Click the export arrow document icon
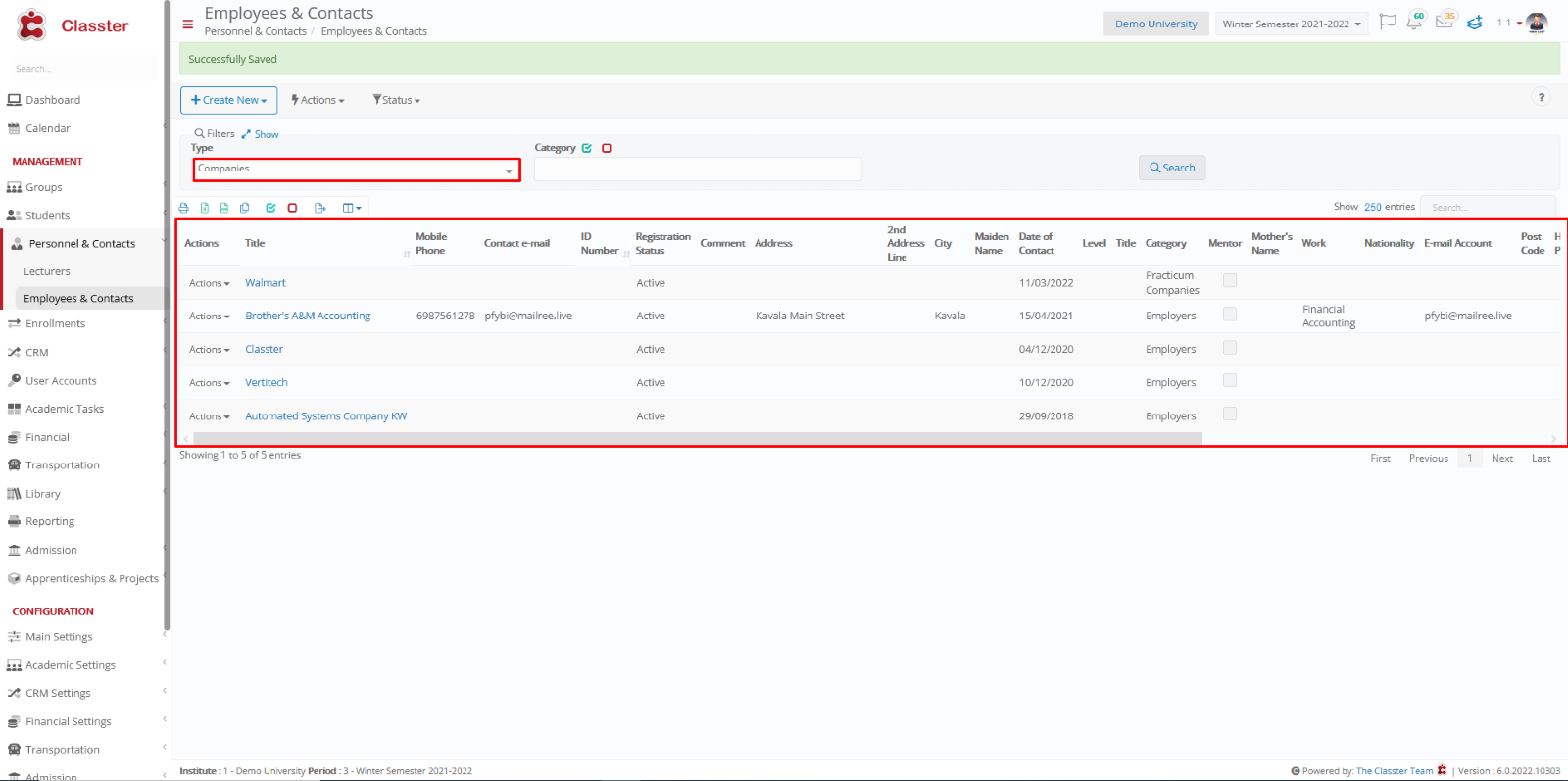Viewport: 1568px width, 781px height. 319,208
